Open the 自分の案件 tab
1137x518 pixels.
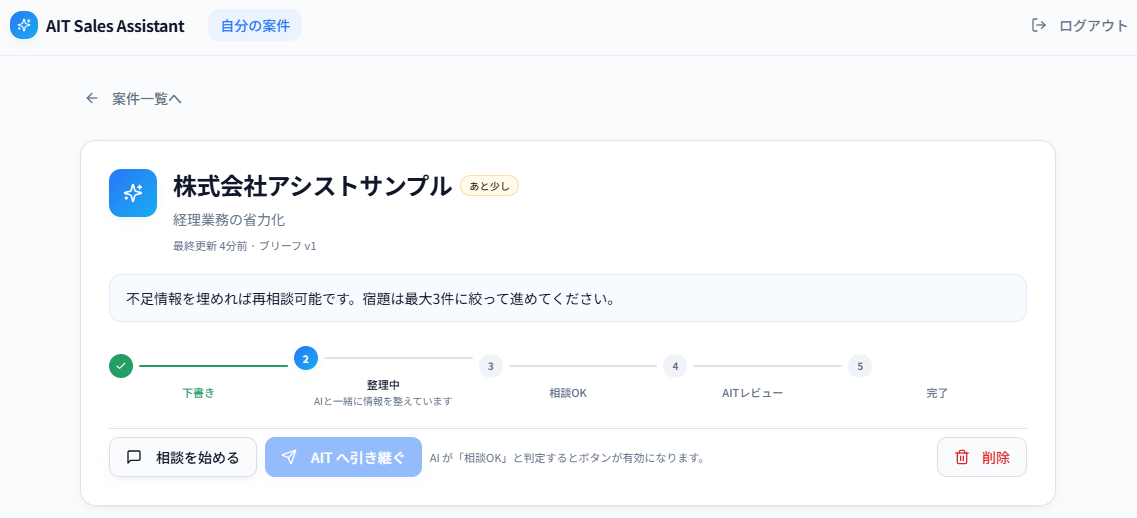tap(255, 25)
